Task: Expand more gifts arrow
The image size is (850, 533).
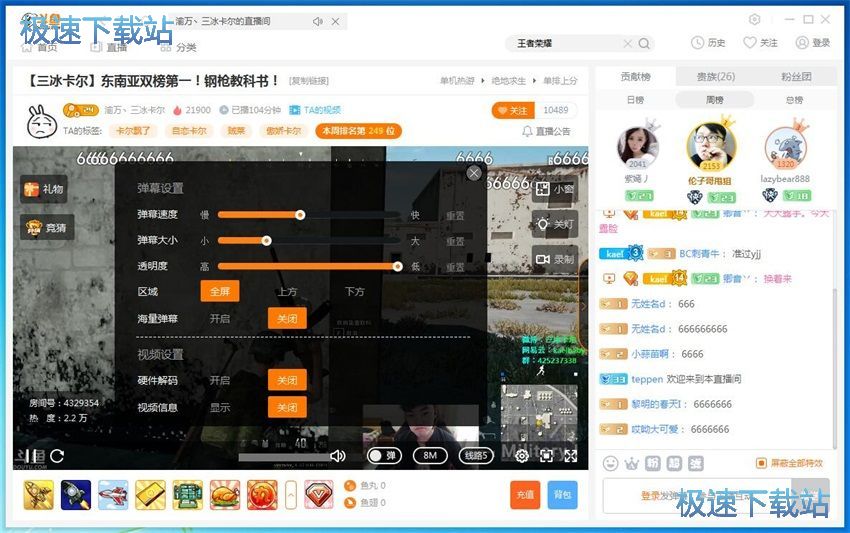Action: click(291, 495)
